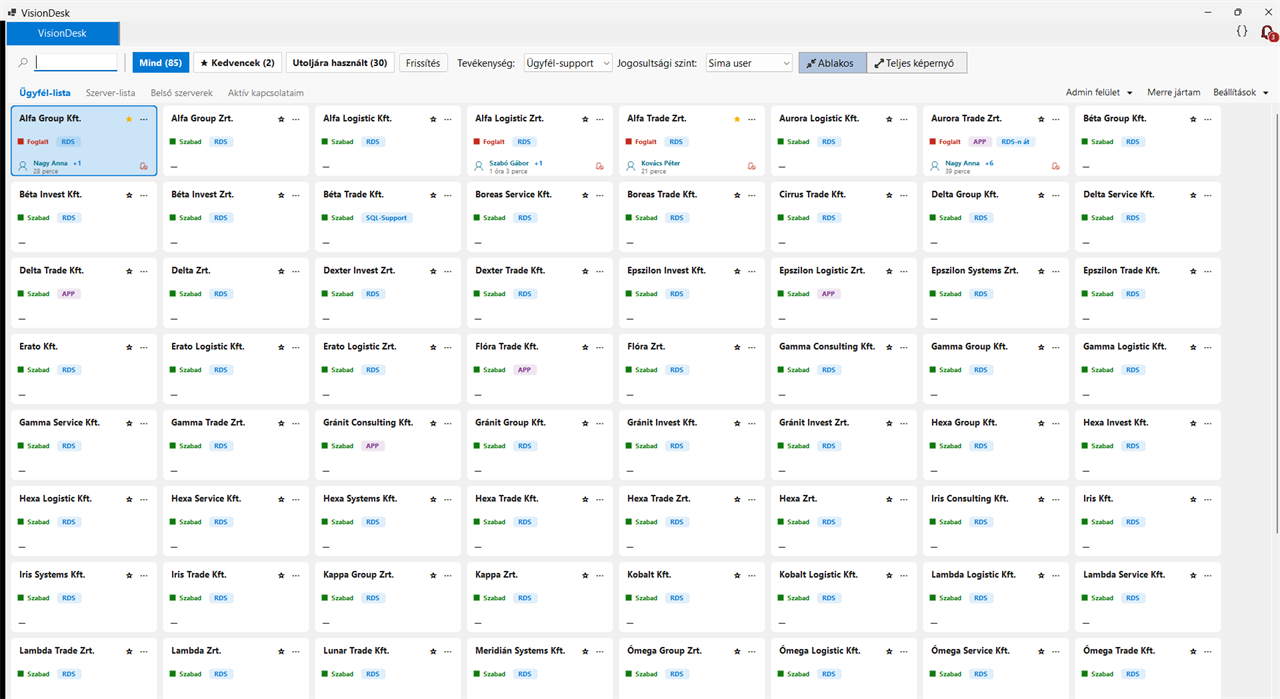
Task: Mark Aurora Logistic Kft. as favorite
Action: [x=889, y=119]
